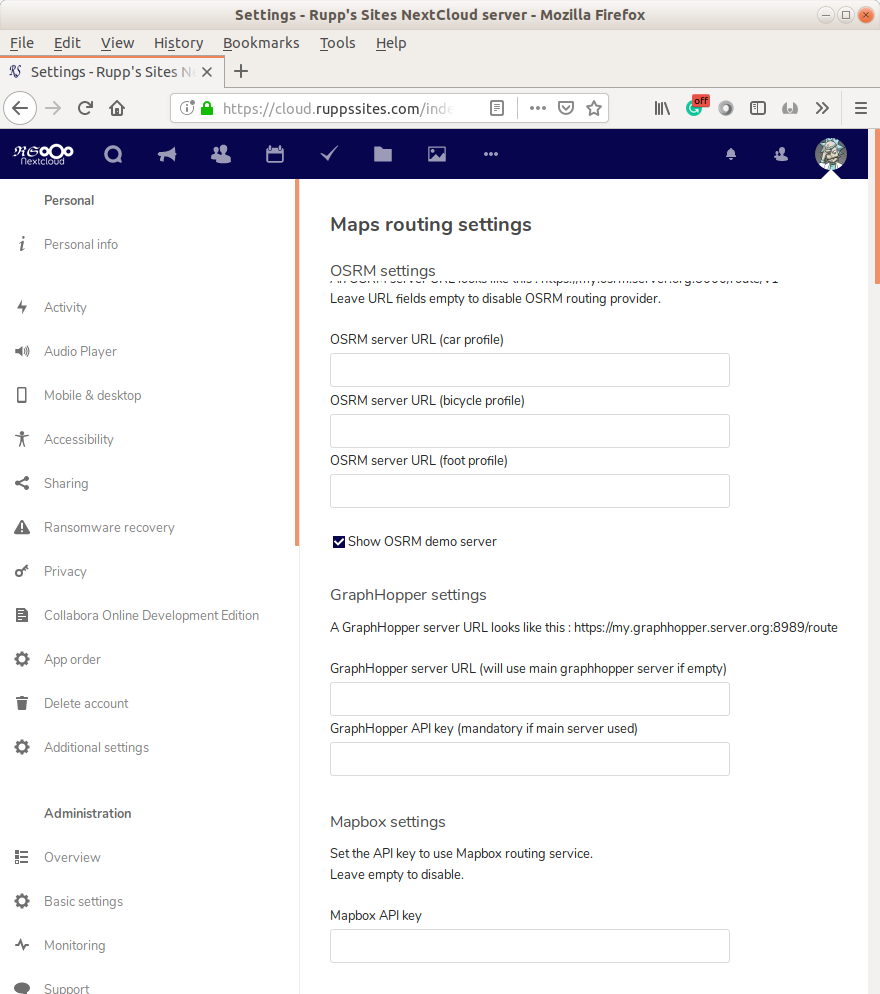Screen dimensions: 880x994
Task: Open the user avatar menu
Action: 831,154
